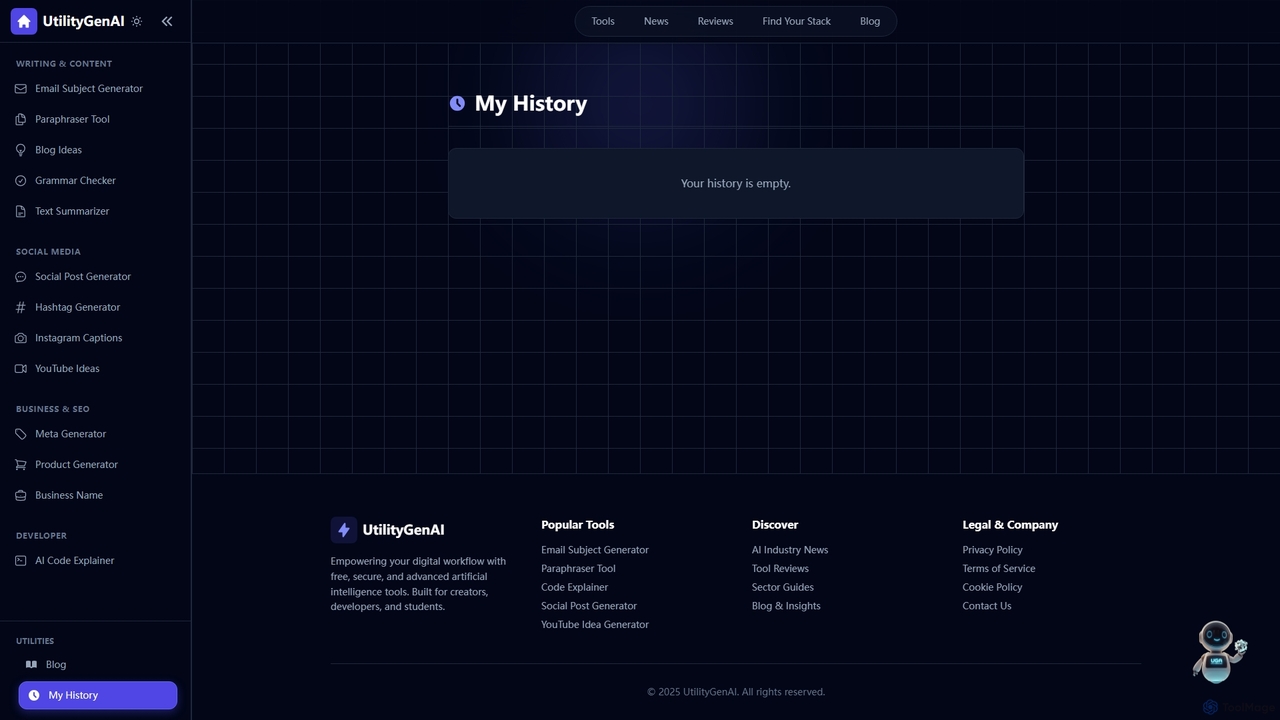The height and width of the screenshot is (720, 1280).
Task: Collapse the sidebar with double-chevron icon
Action: pos(167,21)
